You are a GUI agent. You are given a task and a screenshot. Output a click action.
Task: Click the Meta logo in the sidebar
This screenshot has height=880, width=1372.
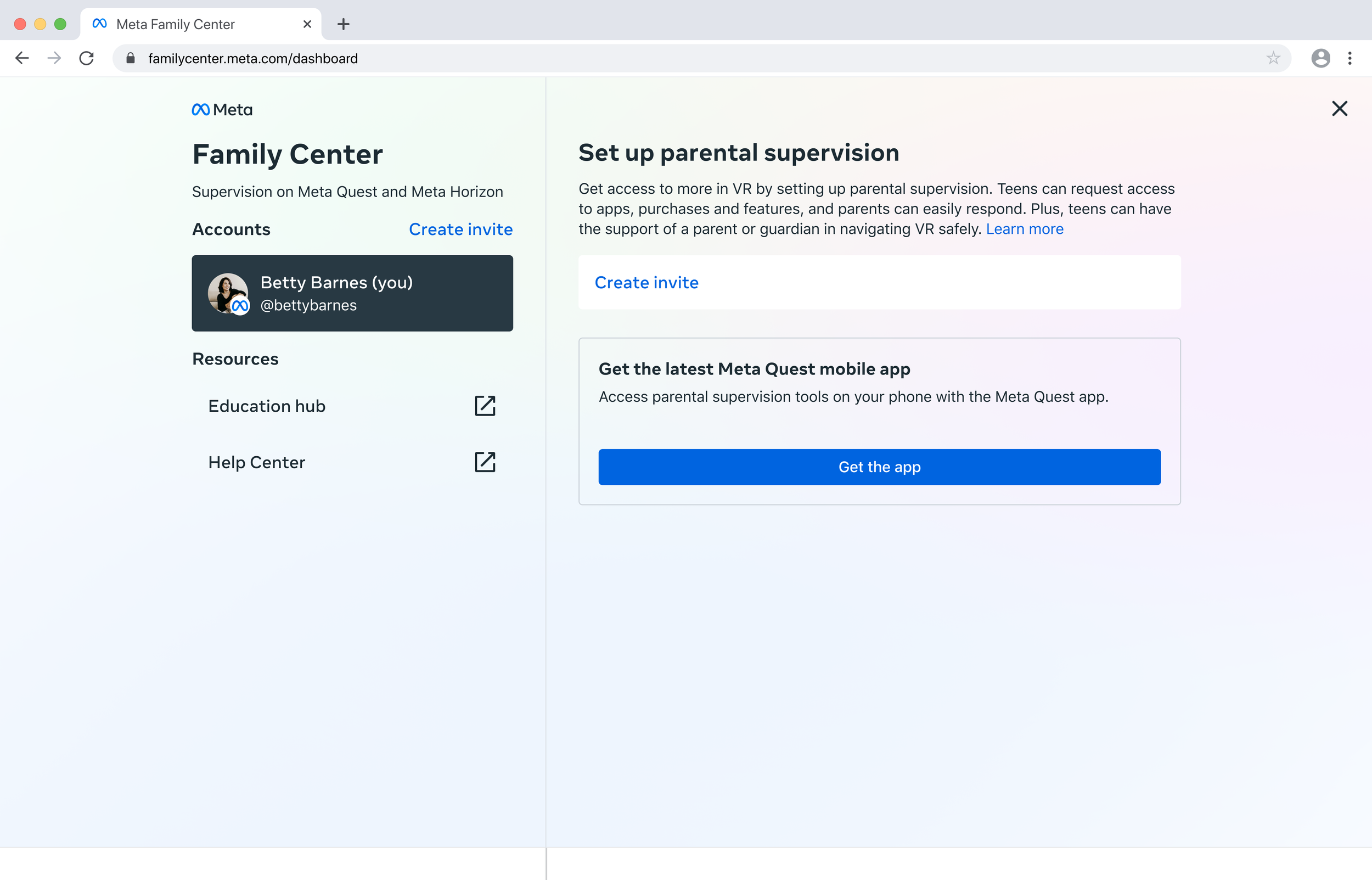click(222, 109)
